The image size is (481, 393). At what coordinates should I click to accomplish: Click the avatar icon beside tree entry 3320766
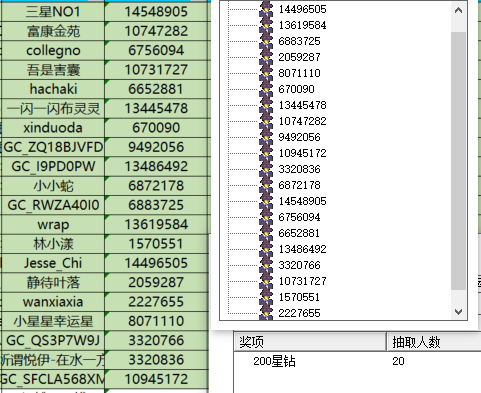tap(266, 265)
